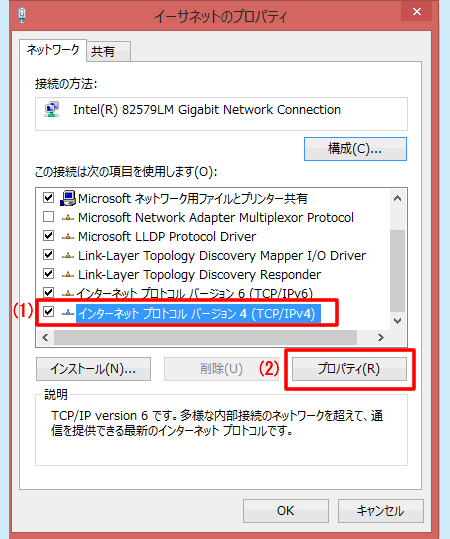Uncheck Microsoft ネットワーク用ファイルとプリンター共有
This screenshot has width=450, height=539.
[48, 198]
